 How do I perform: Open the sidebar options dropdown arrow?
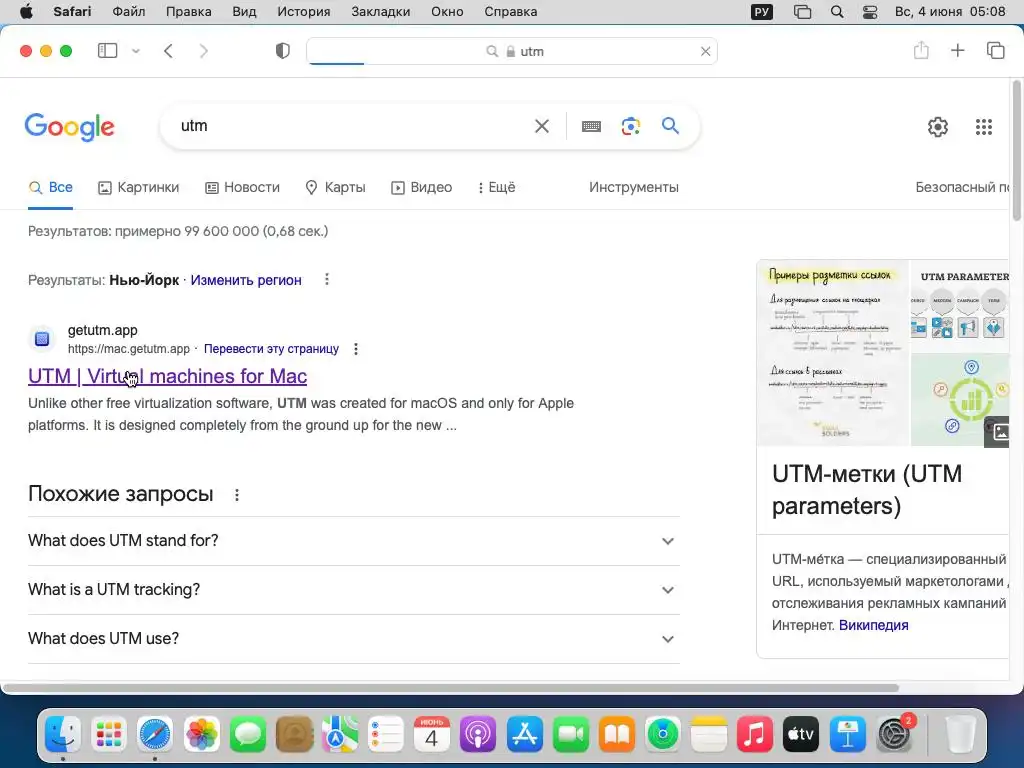tap(136, 51)
